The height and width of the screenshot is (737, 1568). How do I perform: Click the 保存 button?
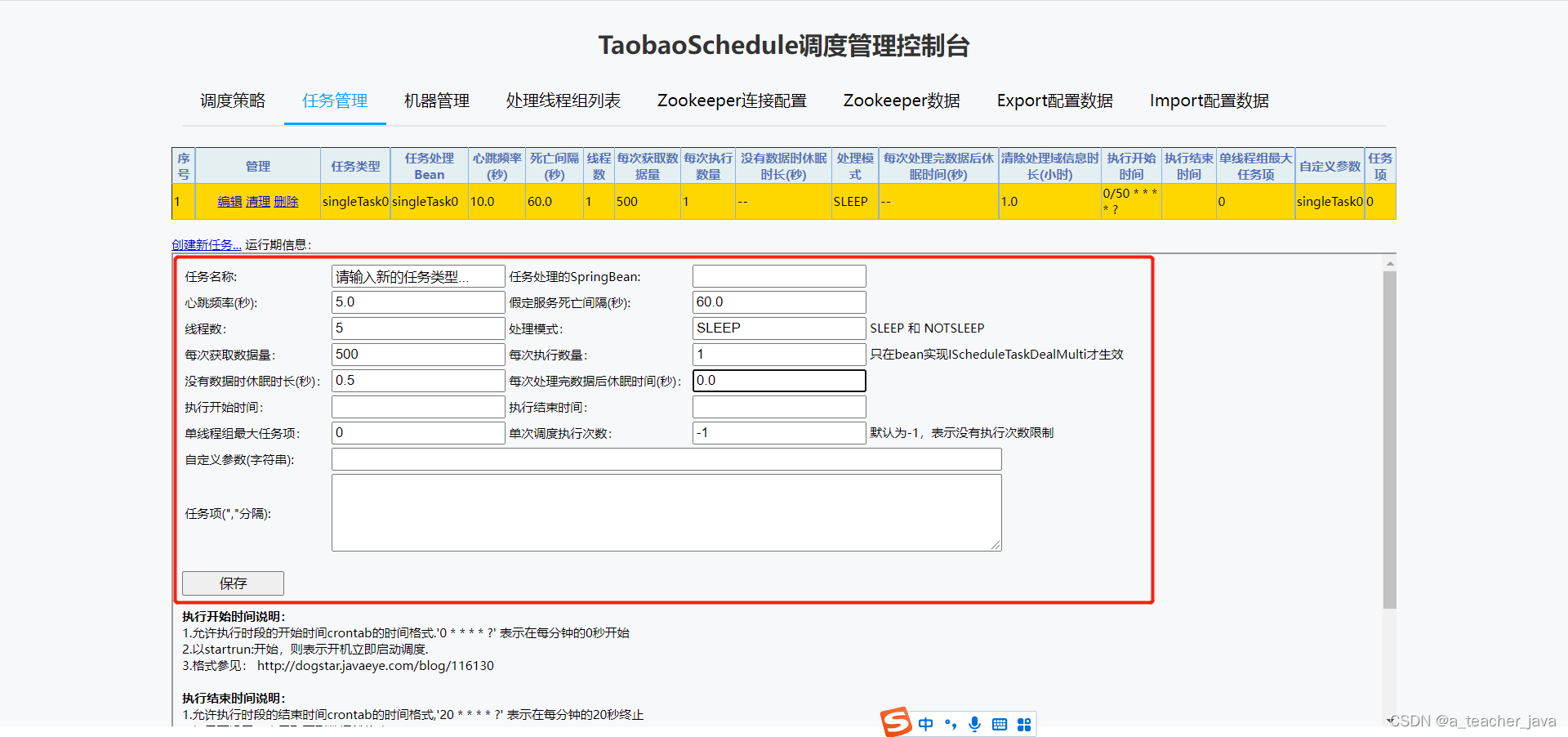(x=233, y=583)
